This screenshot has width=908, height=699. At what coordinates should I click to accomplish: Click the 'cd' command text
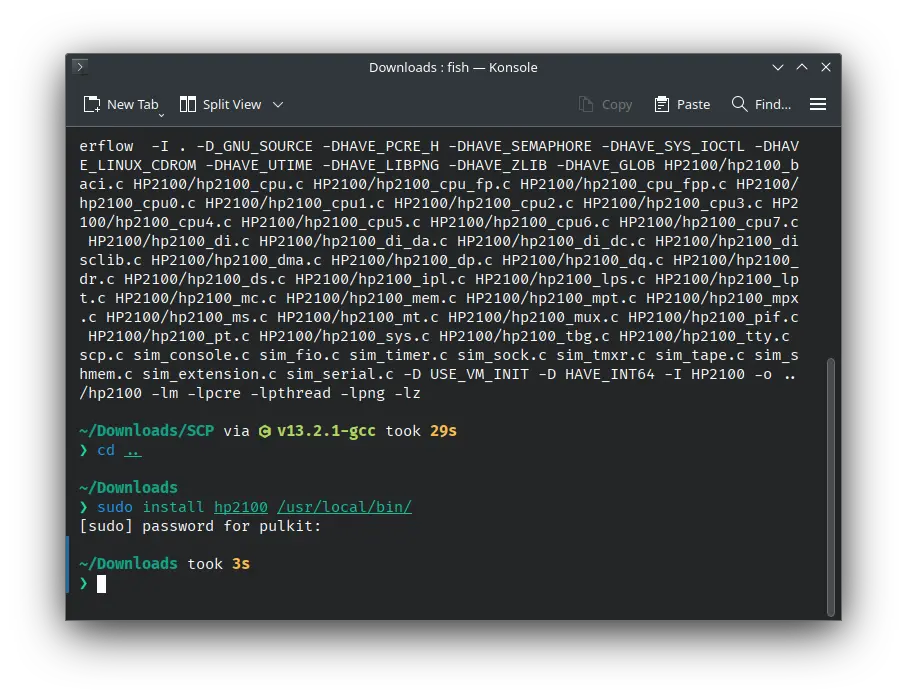106,450
